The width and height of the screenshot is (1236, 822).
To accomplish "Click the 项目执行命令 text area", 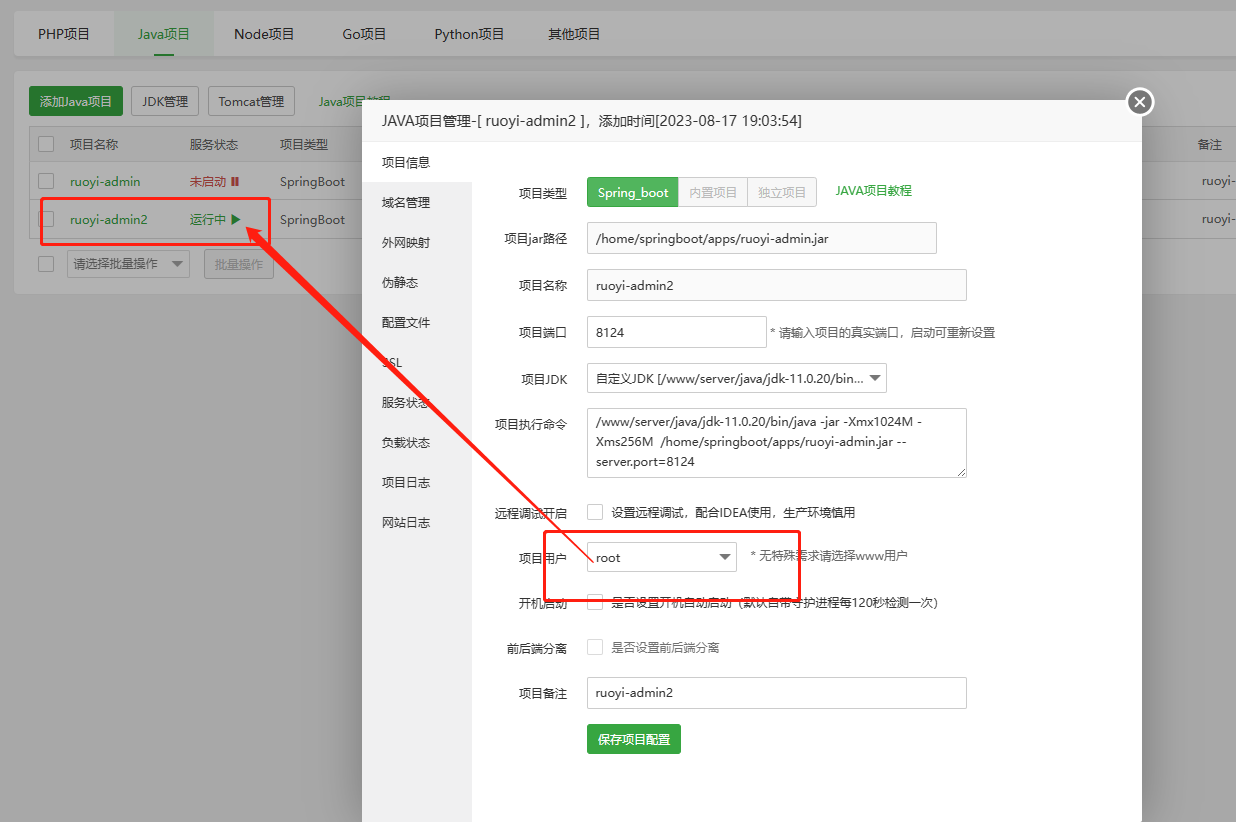I will tap(777, 443).
